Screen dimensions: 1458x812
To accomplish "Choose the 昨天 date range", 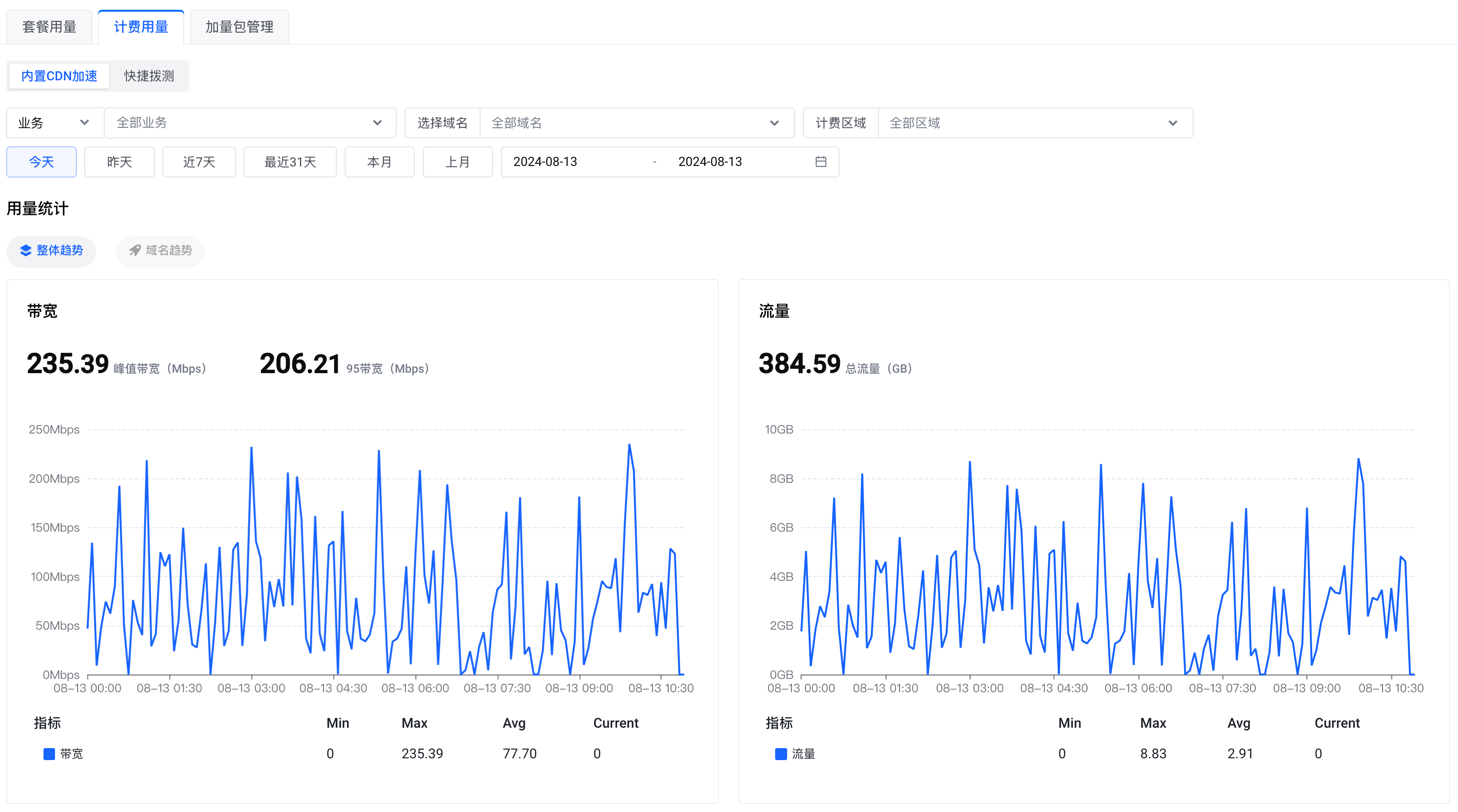I will 119,162.
